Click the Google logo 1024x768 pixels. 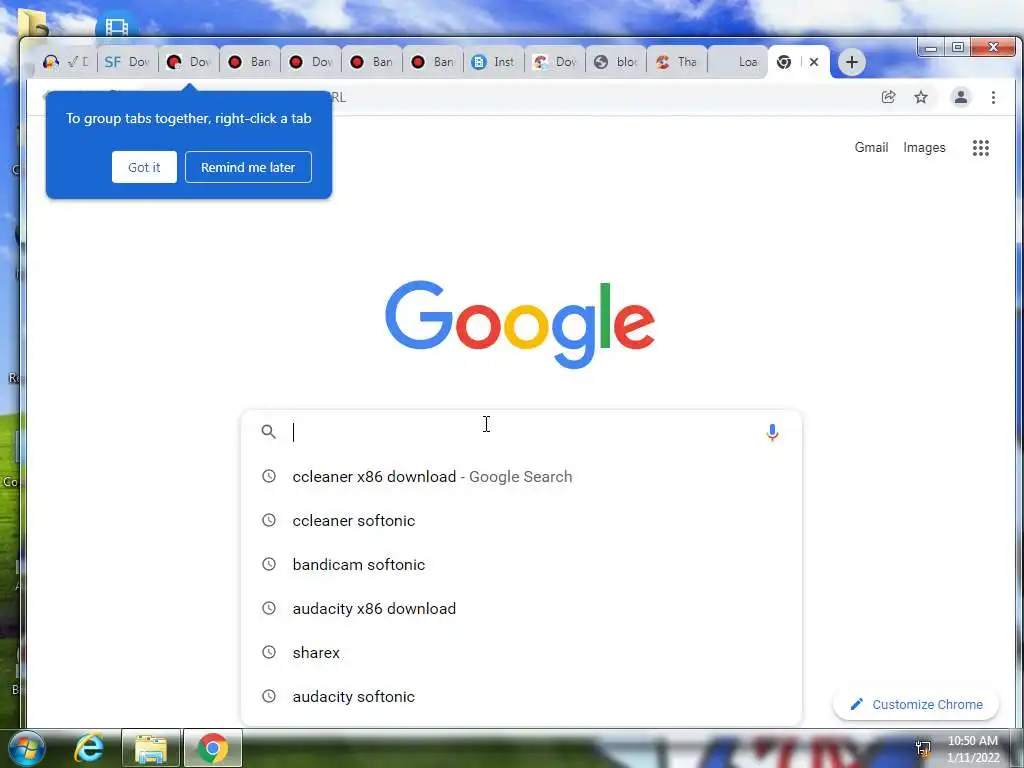pos(520,325)
